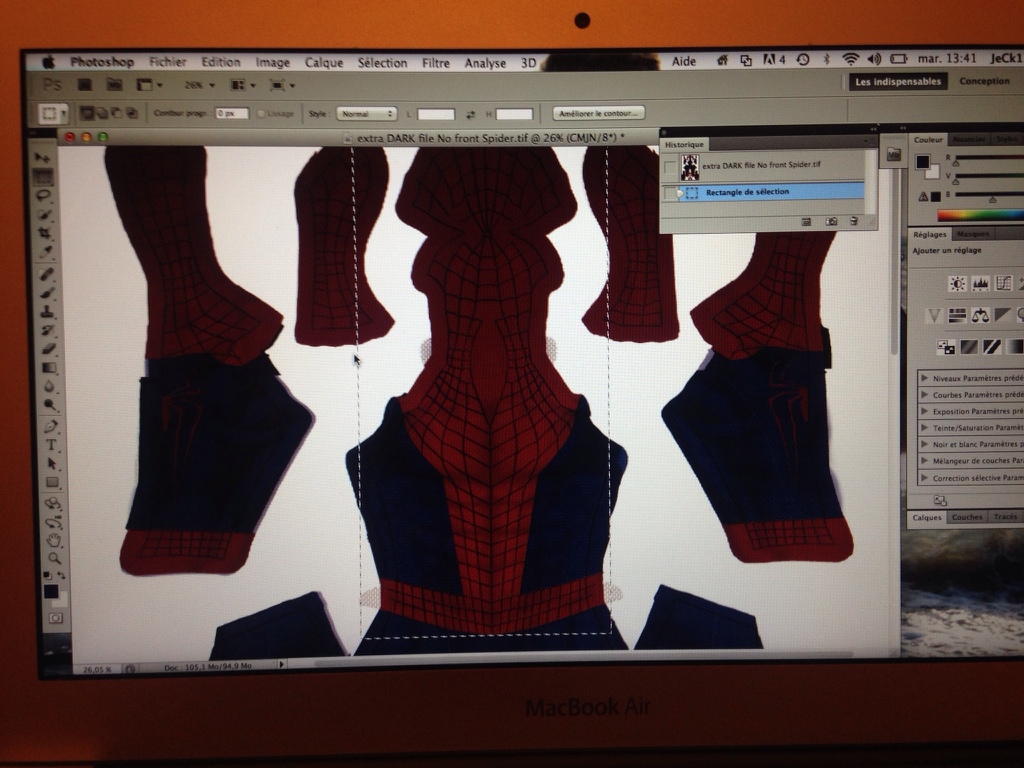Delete current state in Historique panel
This screenshot has width=1024, height=768.
point(854,222)
